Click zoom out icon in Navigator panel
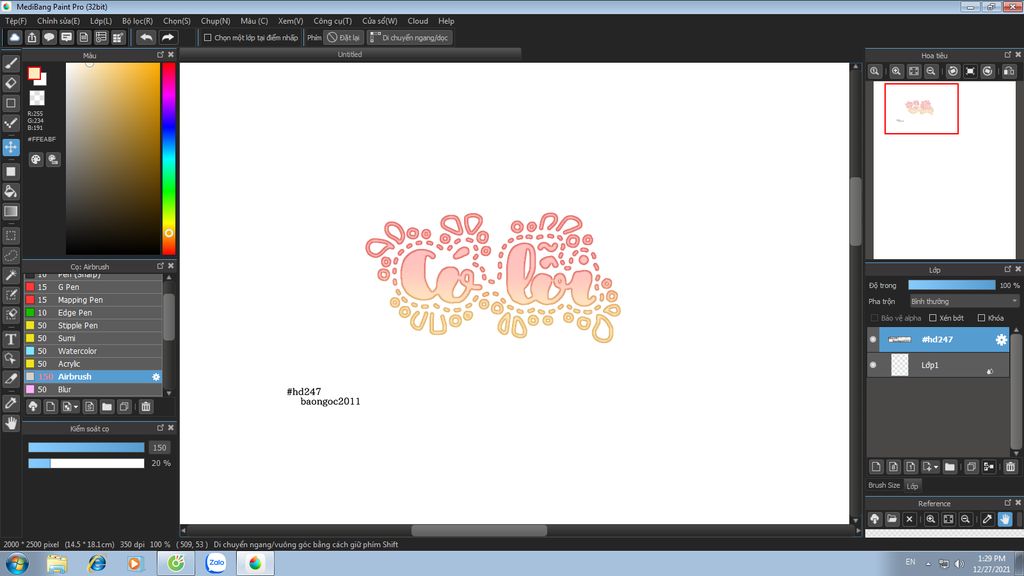This screenshot has height=576, width=1024. point(931,71)
